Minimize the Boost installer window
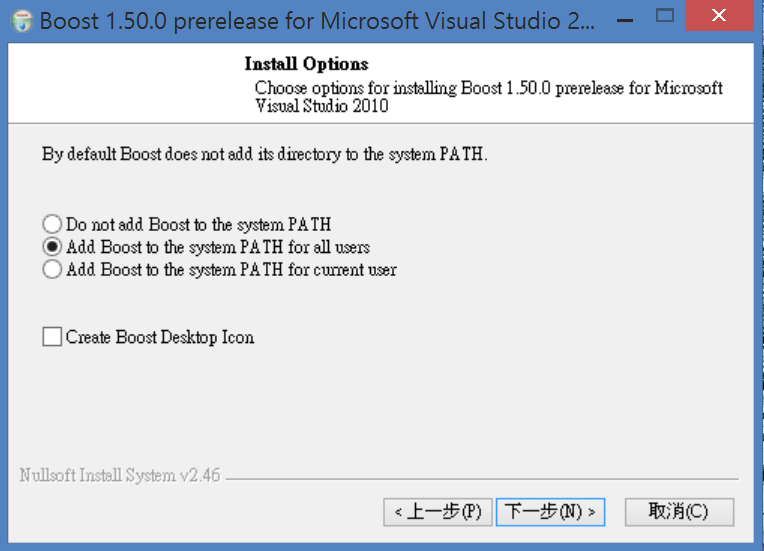 coord(625,19)
